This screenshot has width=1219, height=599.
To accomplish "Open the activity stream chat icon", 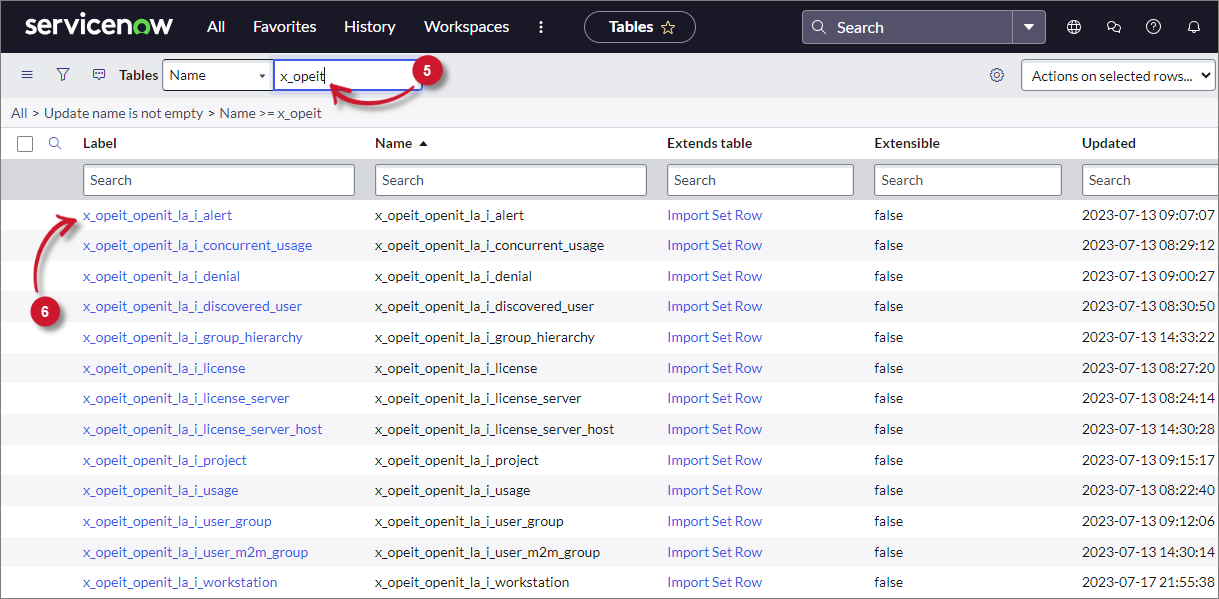I will pos(99,75).
